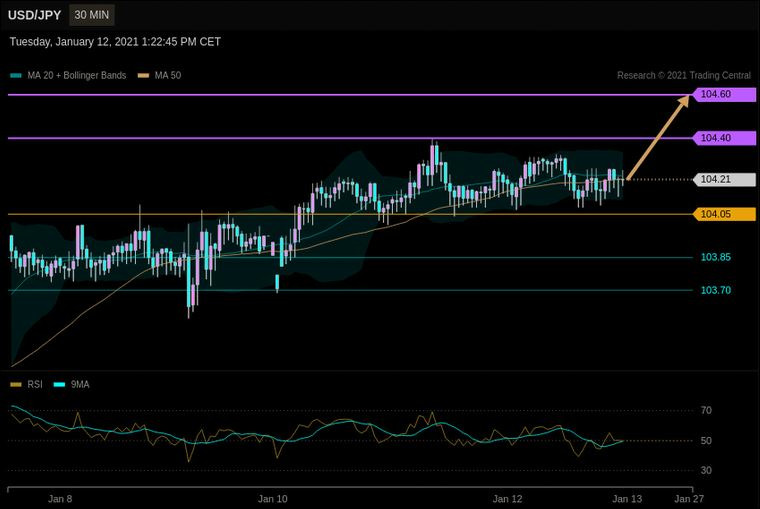
Task: Click the USD/JPY symbol title
Action: [x=34, y=15]
